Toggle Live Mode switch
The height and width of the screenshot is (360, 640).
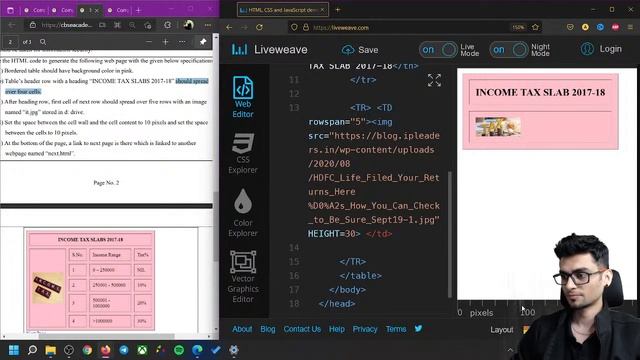(438, 50)
